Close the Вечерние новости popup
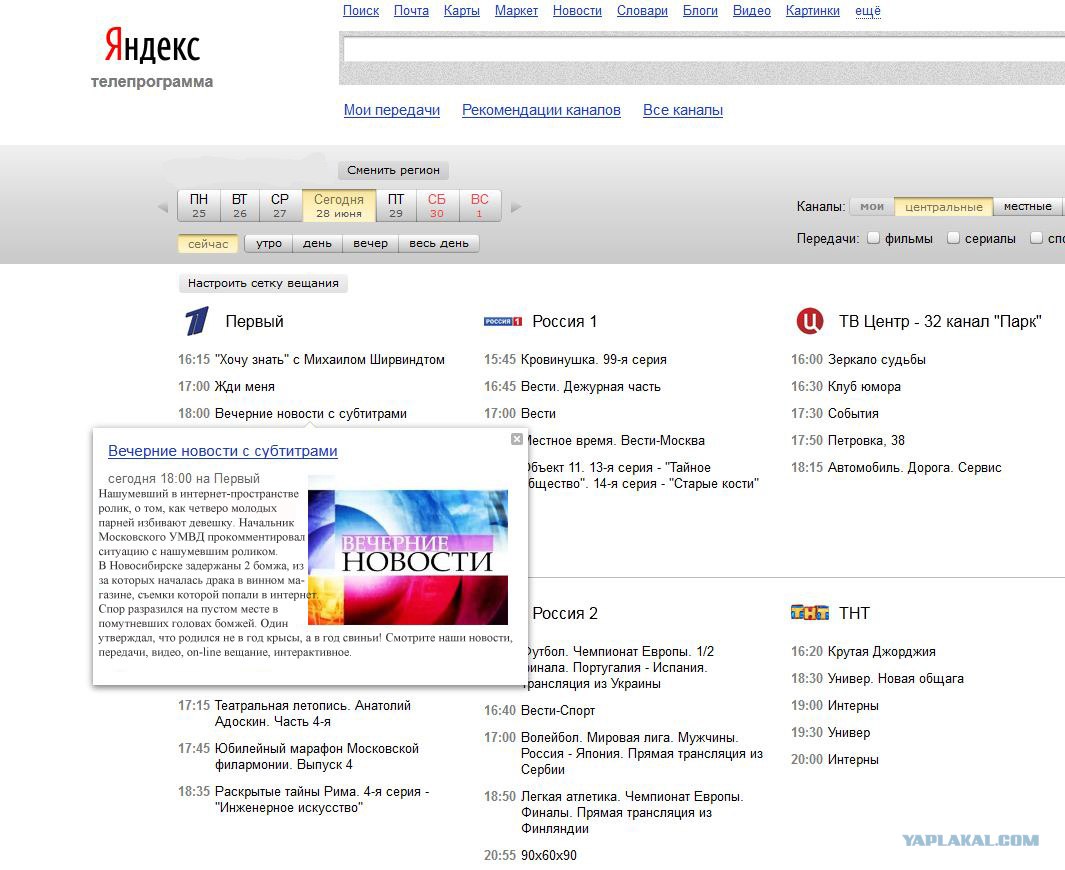 click(517, 439)
